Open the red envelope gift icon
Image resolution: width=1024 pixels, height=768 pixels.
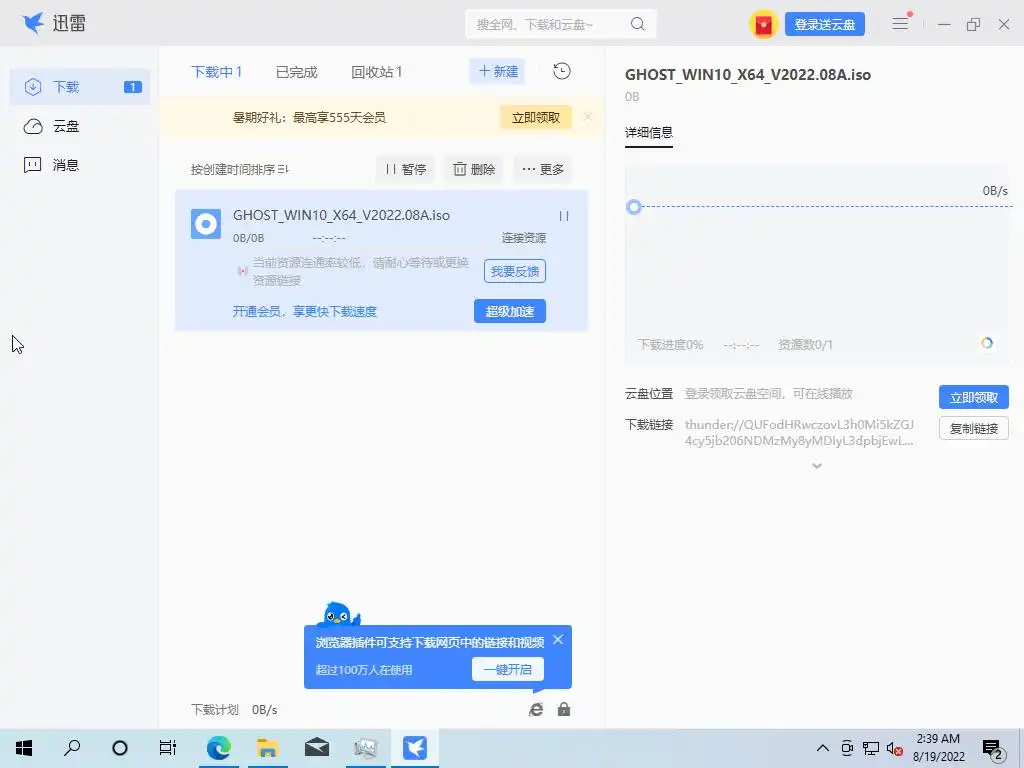point(763,25)
